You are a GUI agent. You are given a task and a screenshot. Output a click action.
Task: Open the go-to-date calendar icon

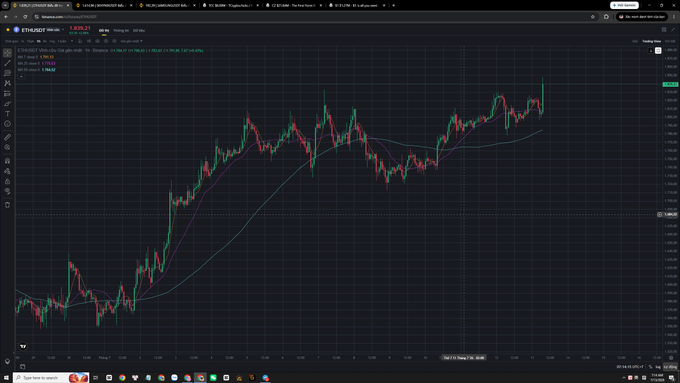(x=23, y=367)
